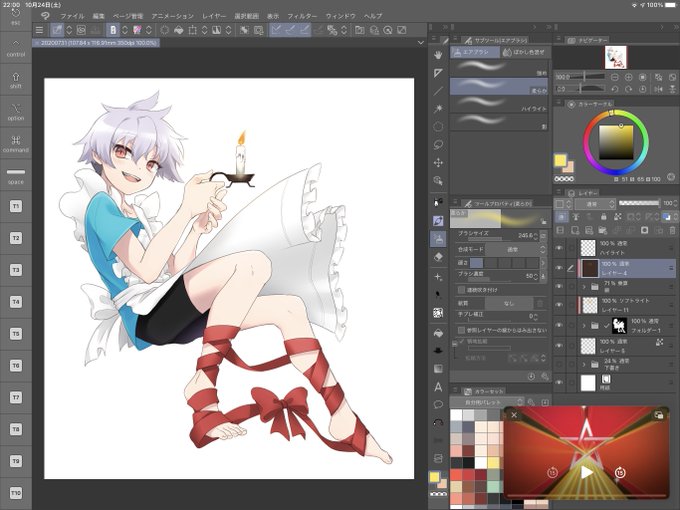Open the layer blend mode dropdown

pyautogui.click(x=595, y=203)
